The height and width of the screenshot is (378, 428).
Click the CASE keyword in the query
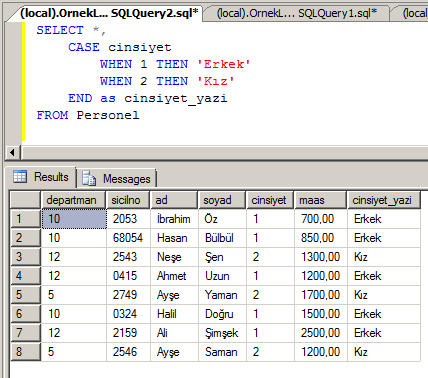[x=84, y=47]
